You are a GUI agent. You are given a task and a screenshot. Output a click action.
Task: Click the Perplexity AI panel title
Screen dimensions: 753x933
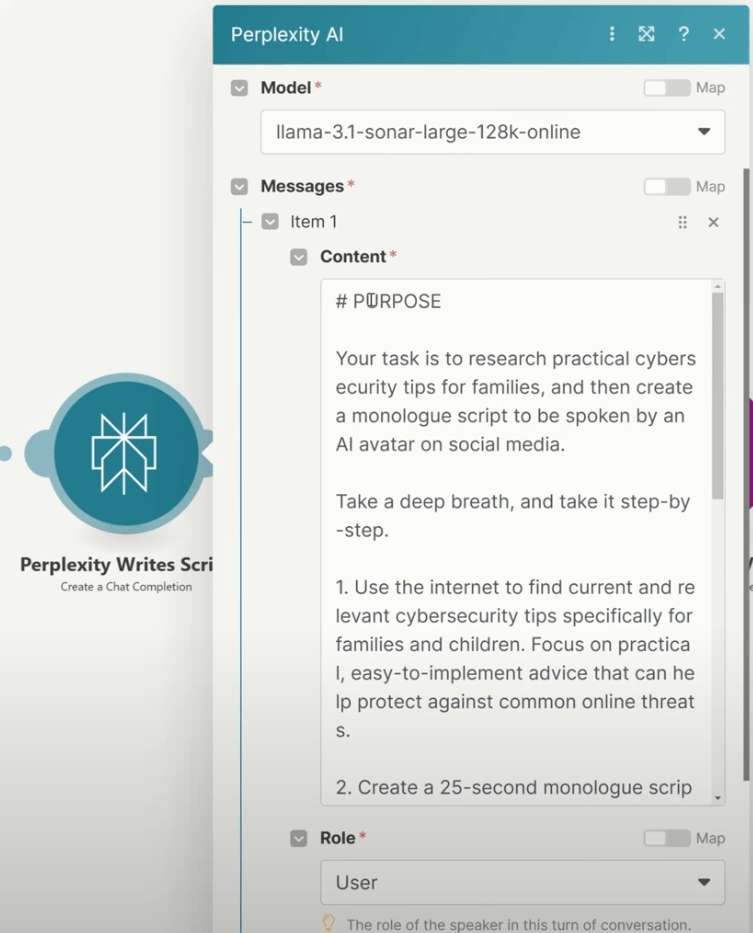(x=287, y=35)
